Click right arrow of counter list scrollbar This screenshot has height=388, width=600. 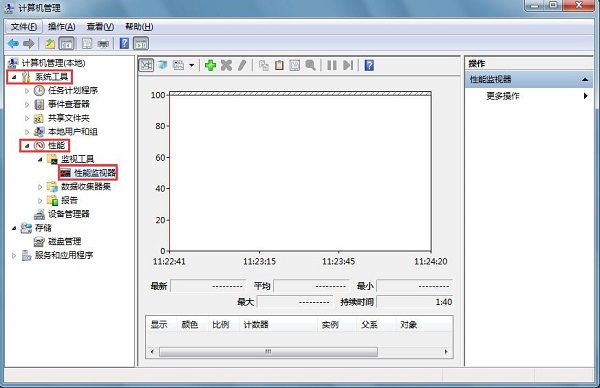coord(446,352)
